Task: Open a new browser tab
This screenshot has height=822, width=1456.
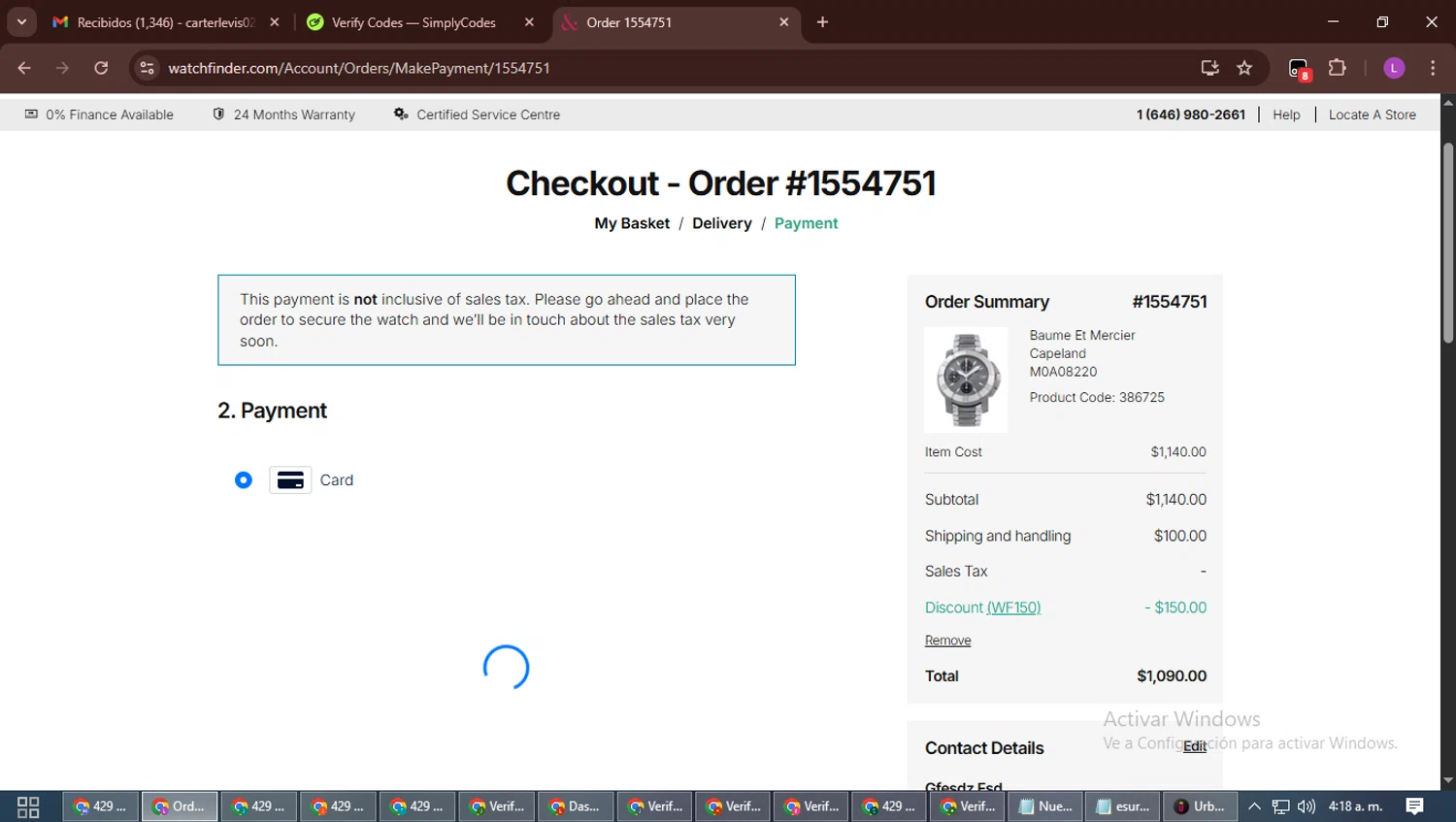Action: pyautogui.click(x=822, y=22)
